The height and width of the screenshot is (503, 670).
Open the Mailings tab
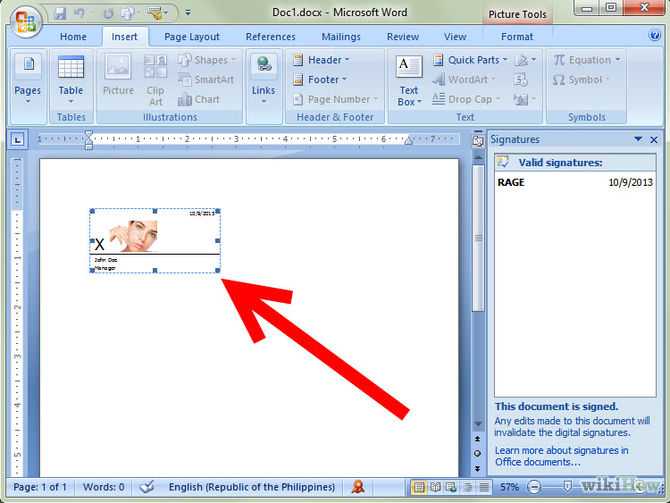[341, 37]
